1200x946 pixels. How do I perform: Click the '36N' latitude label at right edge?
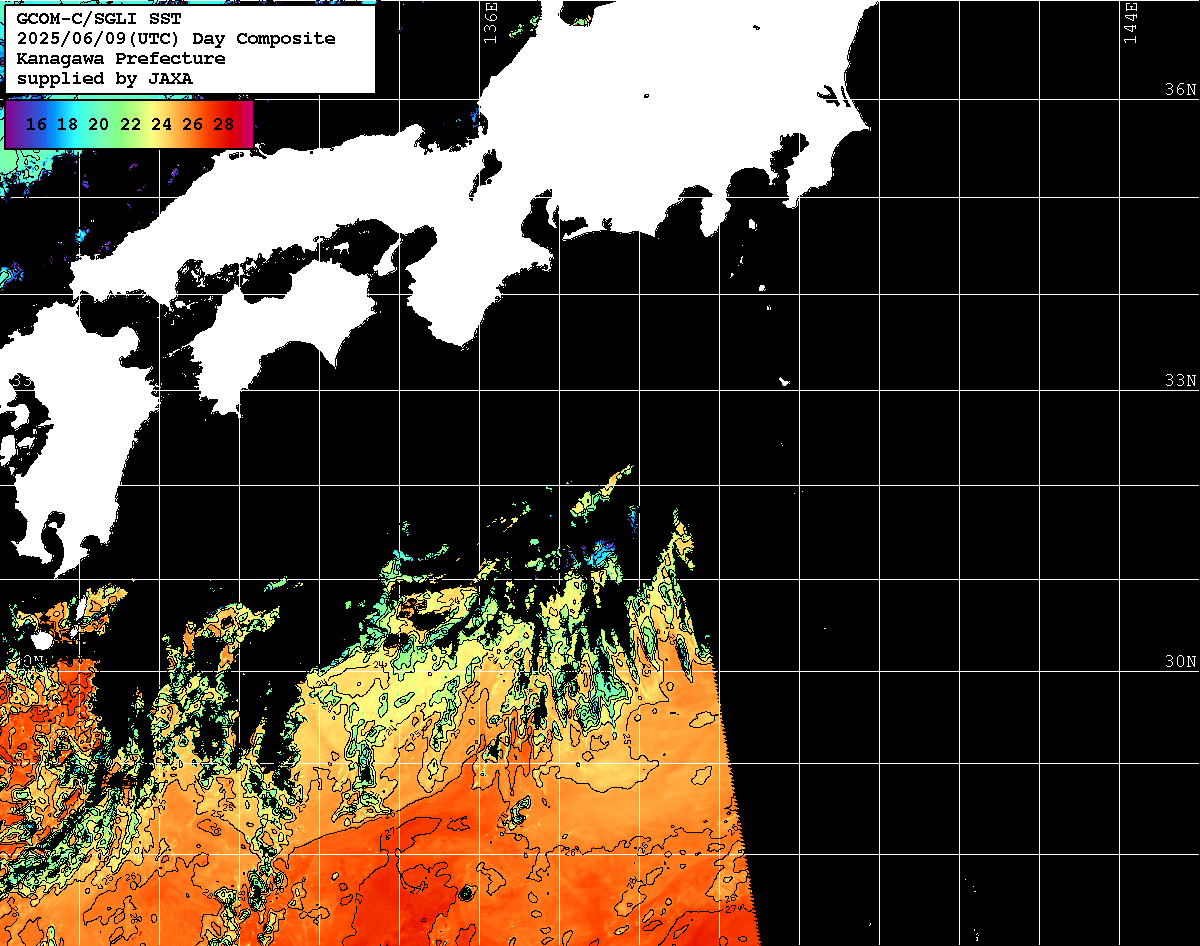1180,90
